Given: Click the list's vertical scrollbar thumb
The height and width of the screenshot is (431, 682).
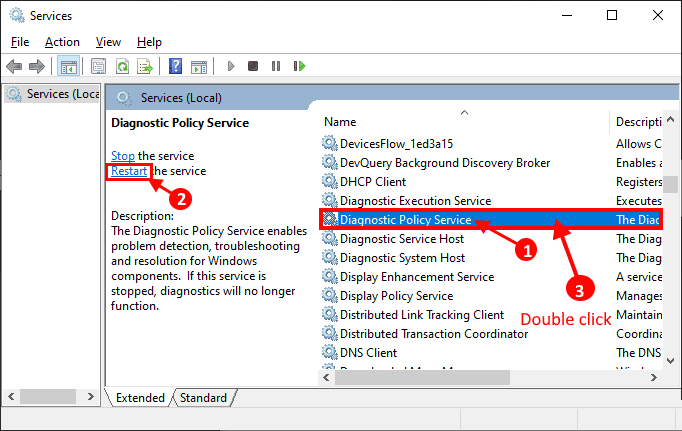Looking at the screenshot, I should point(671,184).
